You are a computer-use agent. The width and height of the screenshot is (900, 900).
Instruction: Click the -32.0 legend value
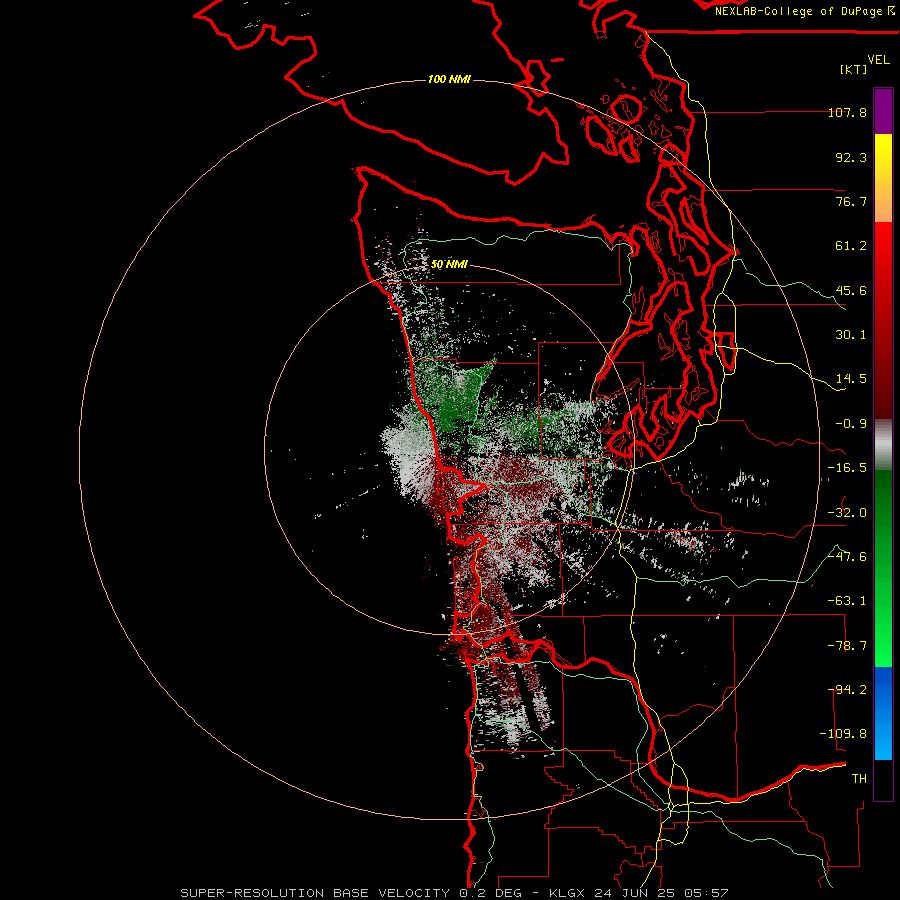point(847,513)
